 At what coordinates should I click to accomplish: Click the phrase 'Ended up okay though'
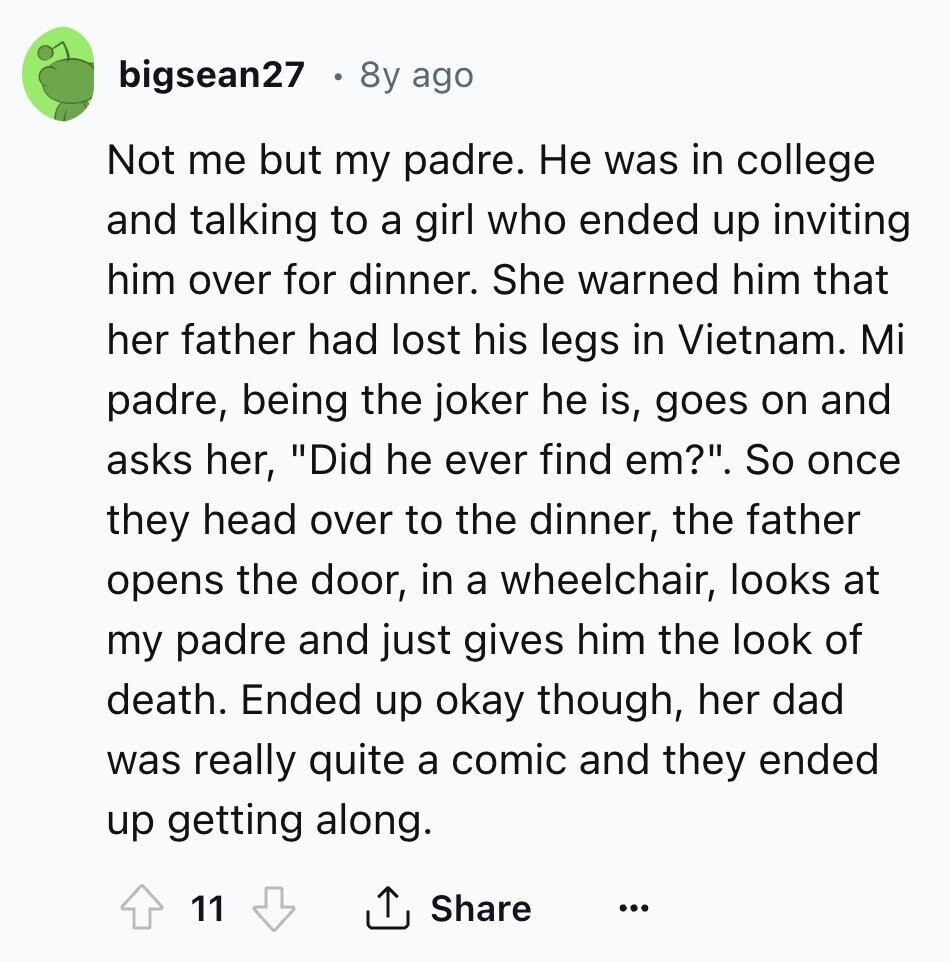click(x=460, y=700)
